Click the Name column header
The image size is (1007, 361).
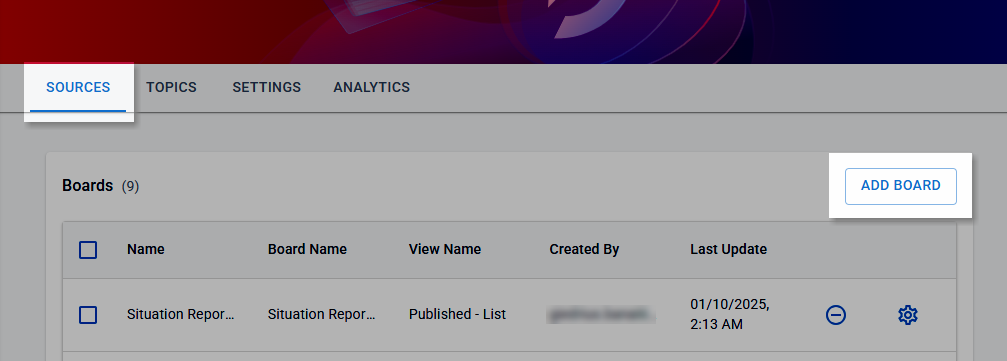(146, 249)
